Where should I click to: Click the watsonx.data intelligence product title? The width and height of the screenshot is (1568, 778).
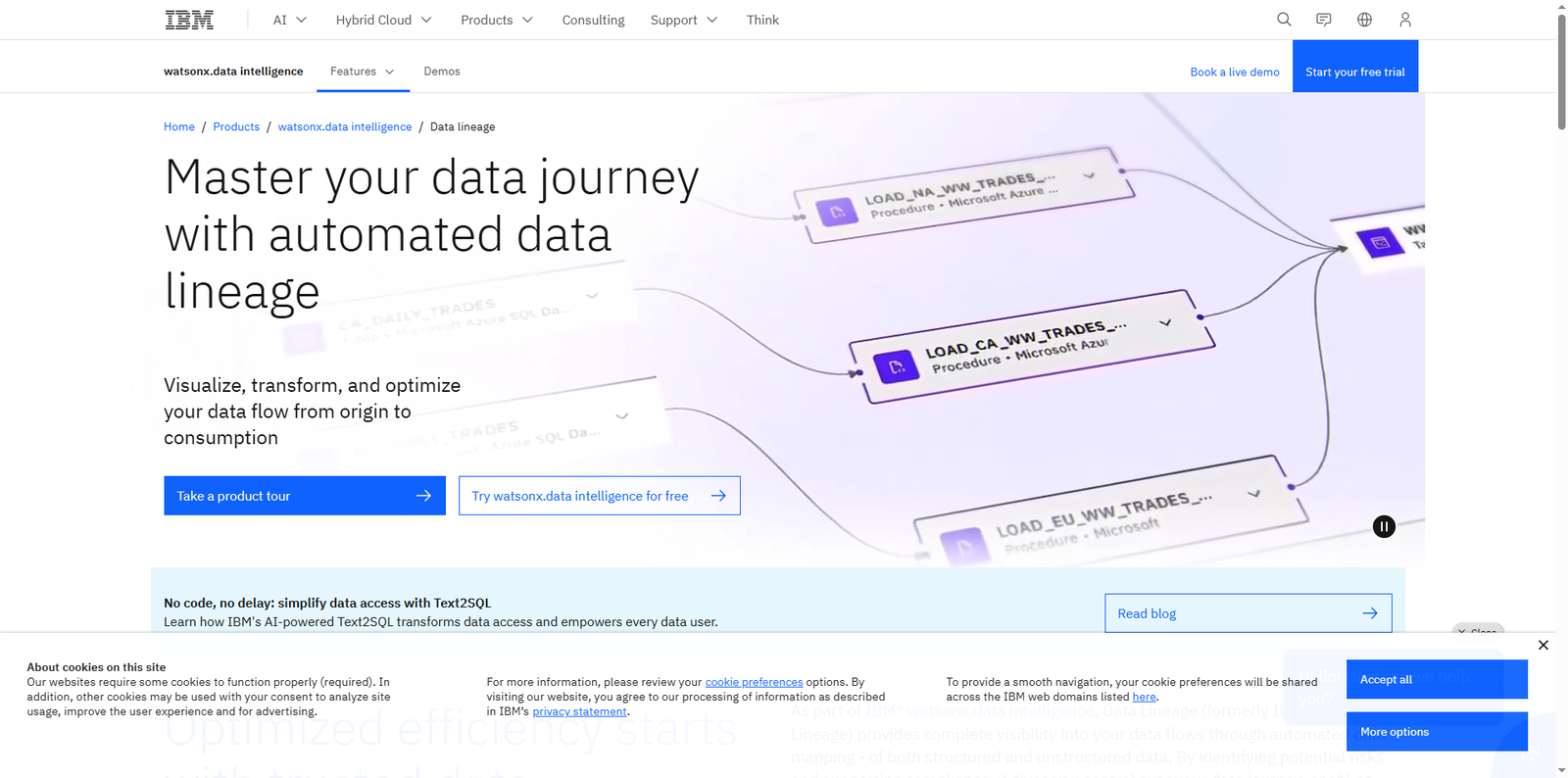click(233, 72)
